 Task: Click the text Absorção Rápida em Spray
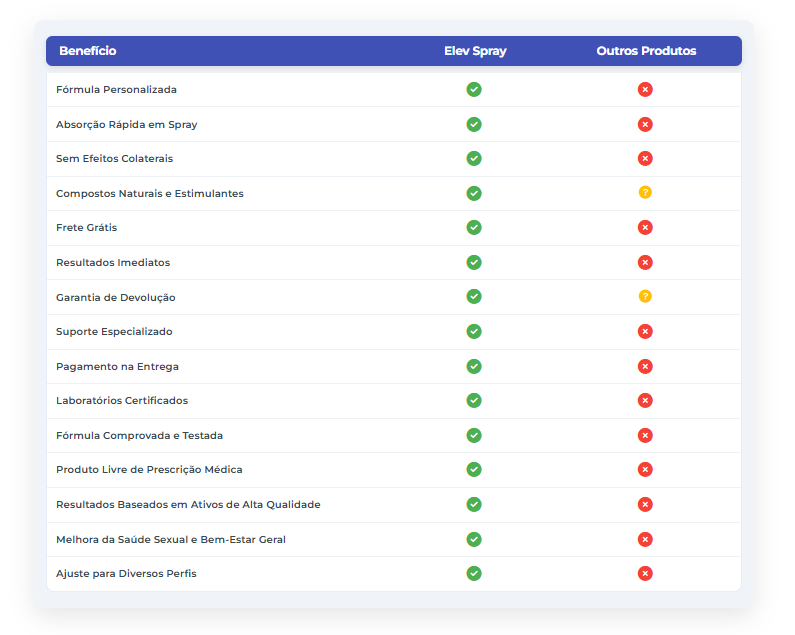click(126, 125)
